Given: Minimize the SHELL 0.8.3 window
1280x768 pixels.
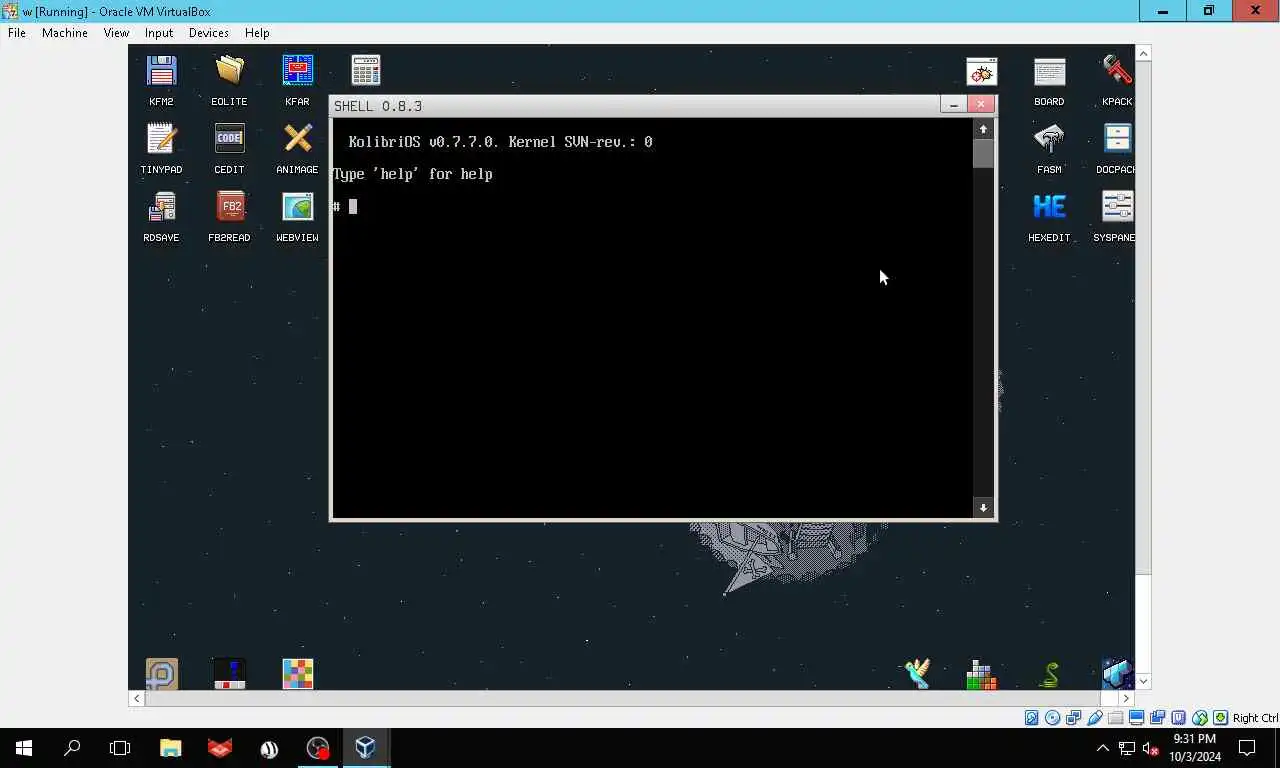Looking at the screenshot, I should pos(954,105).
